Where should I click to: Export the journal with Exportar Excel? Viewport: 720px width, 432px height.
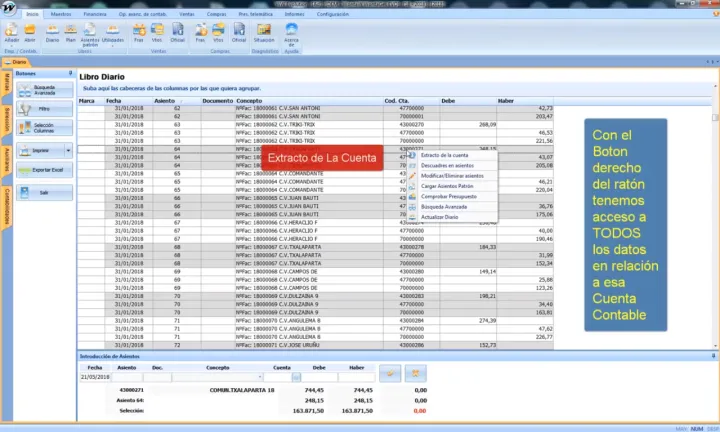44,170
